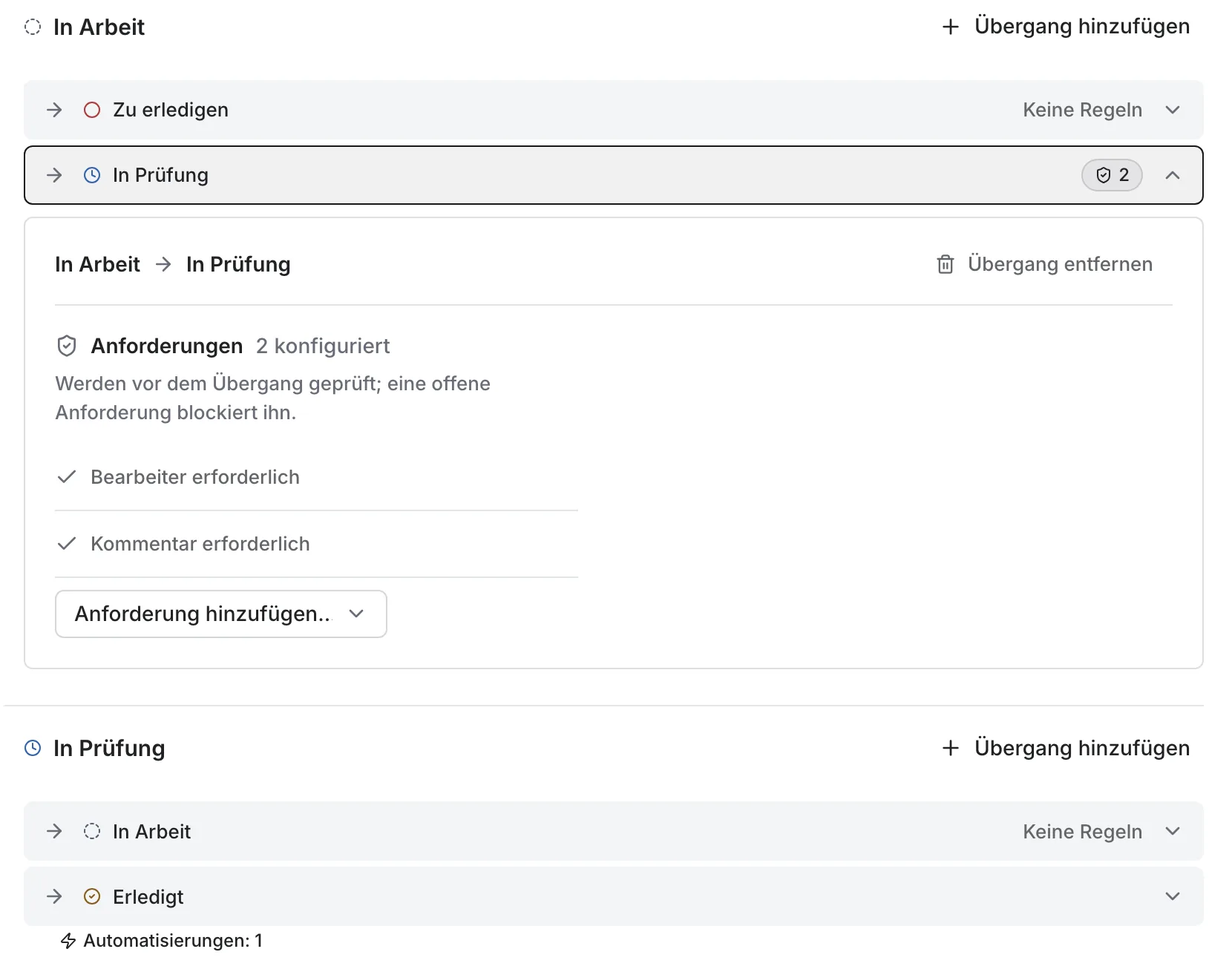Image resolution: width=1232 pixels, height=969 pixels.
Task: Expand the In Arbeit transition row chevron
Action: [1173, 831]
